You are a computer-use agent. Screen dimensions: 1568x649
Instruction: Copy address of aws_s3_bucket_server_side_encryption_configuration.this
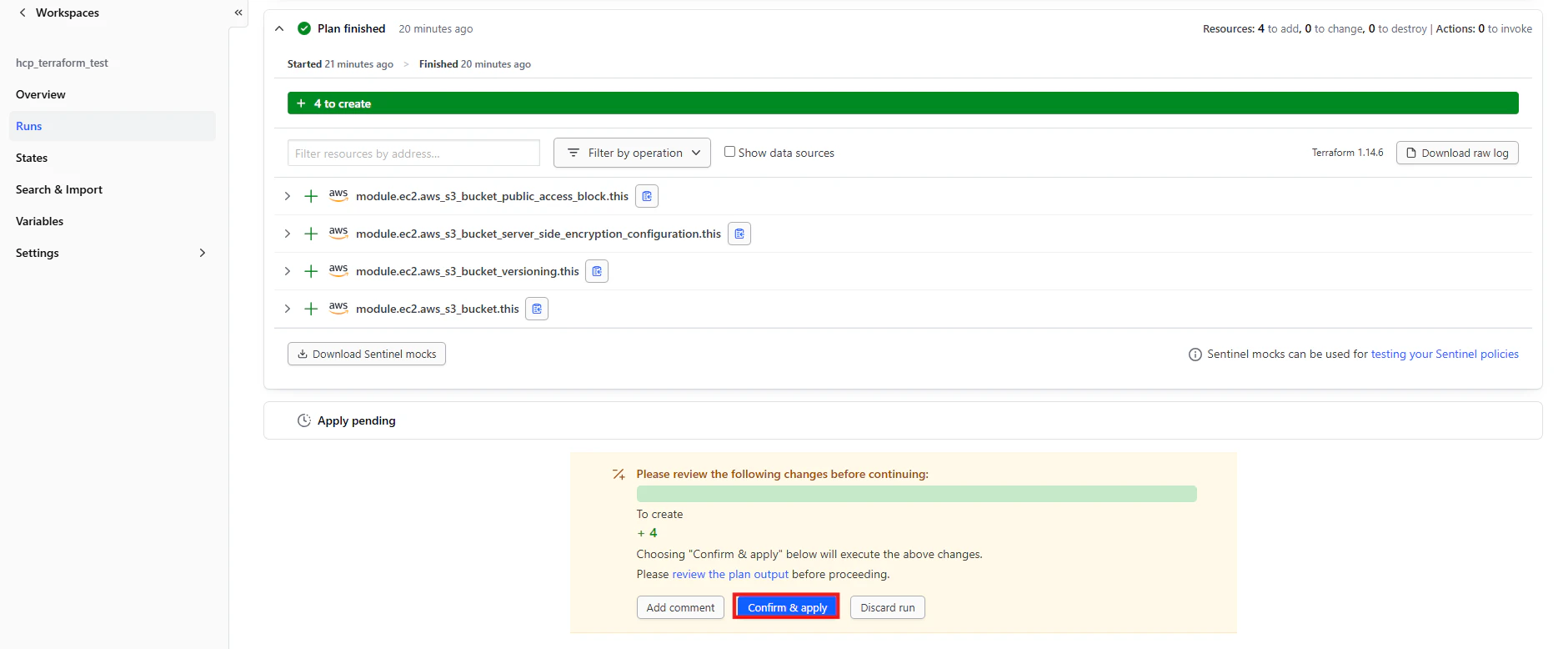click(739, 234)
